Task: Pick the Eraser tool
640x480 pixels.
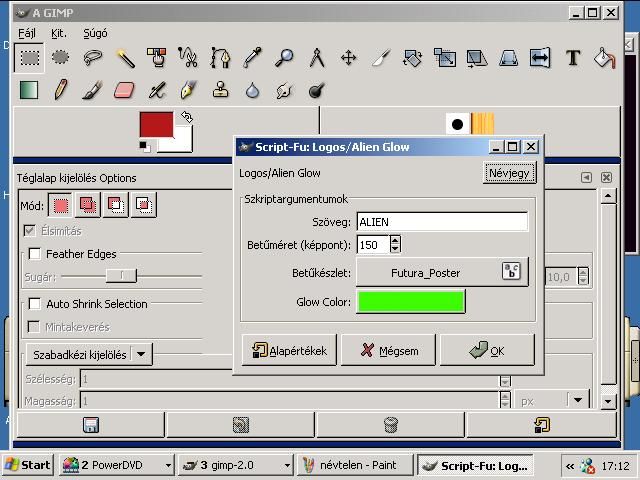Action: (124, 90)
